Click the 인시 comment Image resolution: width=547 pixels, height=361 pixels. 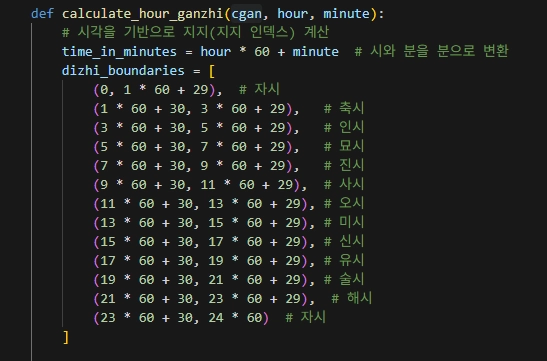[344, 127]
